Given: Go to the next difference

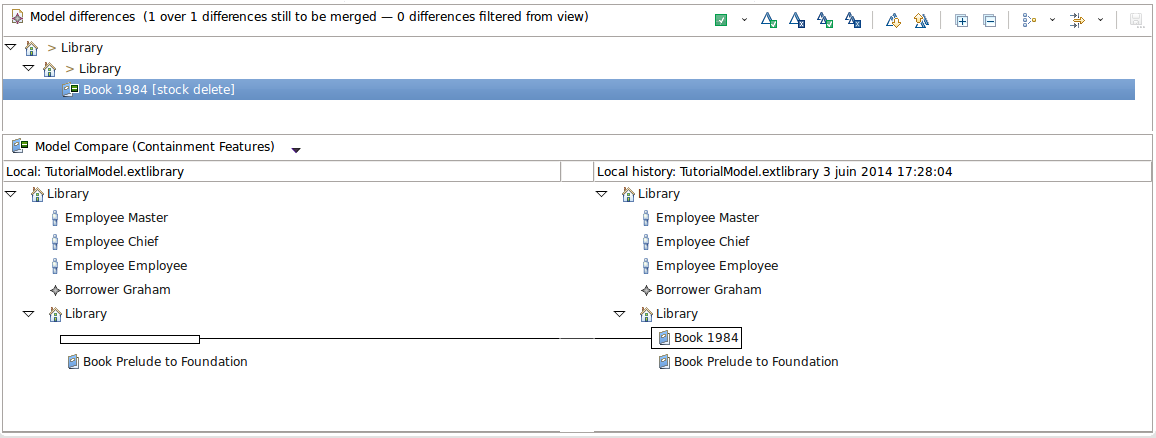Looking at the screenshot, I should tap(894, 20).
